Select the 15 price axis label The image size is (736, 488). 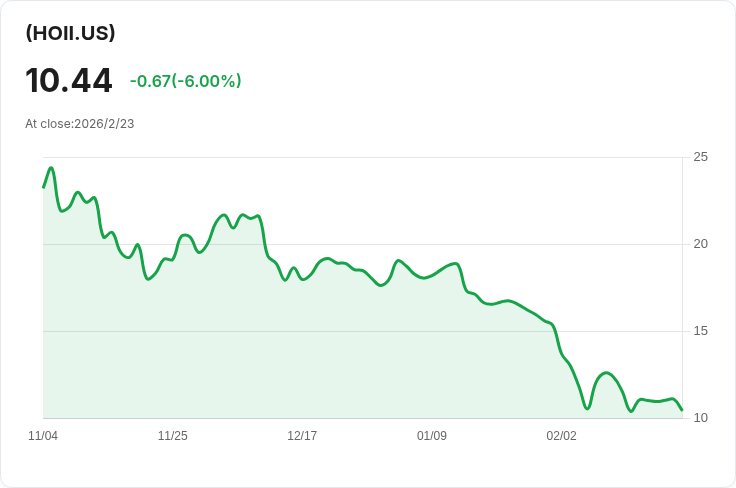(x=700, y=331)
